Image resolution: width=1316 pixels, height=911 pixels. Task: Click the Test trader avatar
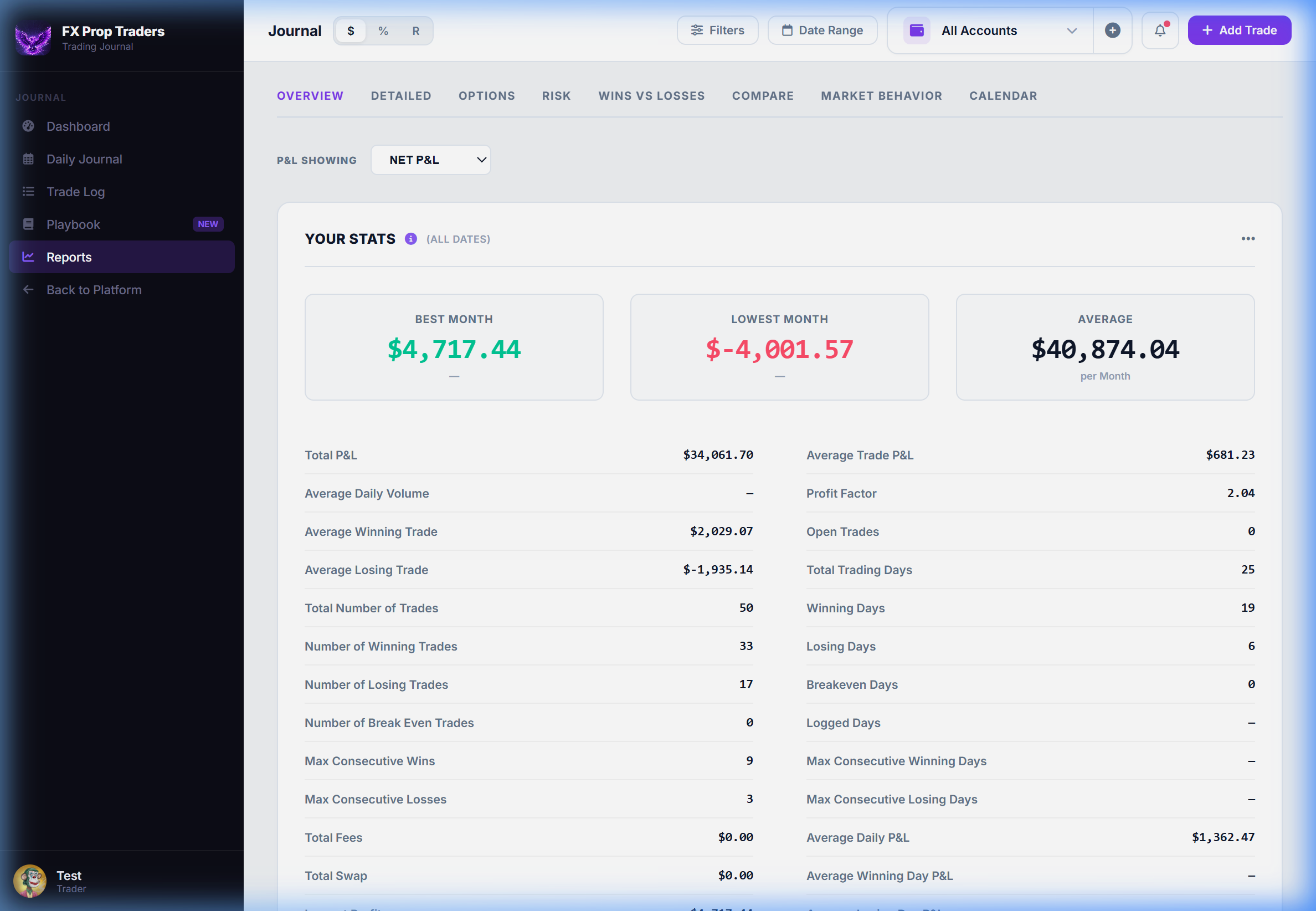pos(30,881)
